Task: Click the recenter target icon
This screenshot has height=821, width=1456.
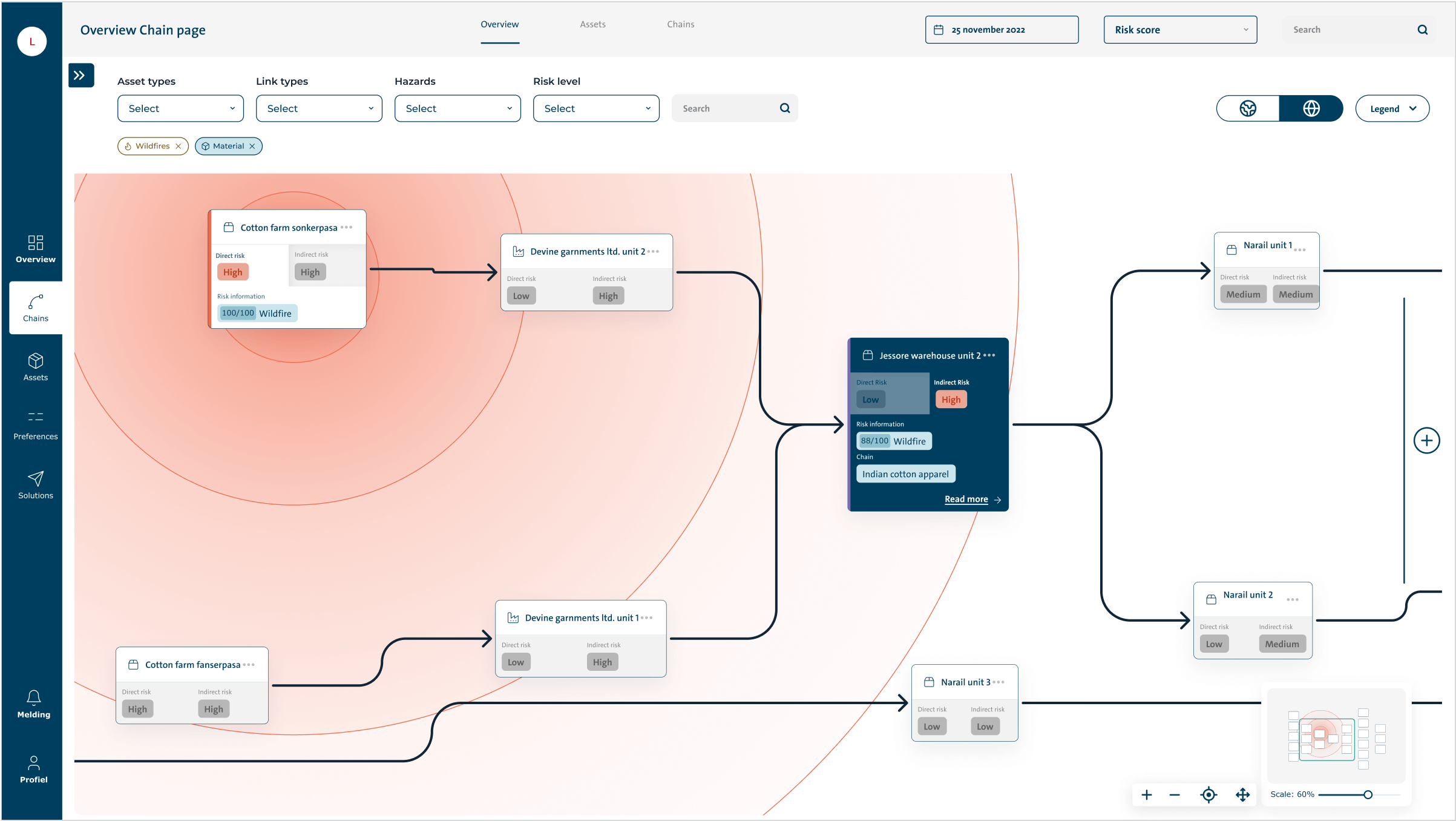Action: click(1208, 795)
